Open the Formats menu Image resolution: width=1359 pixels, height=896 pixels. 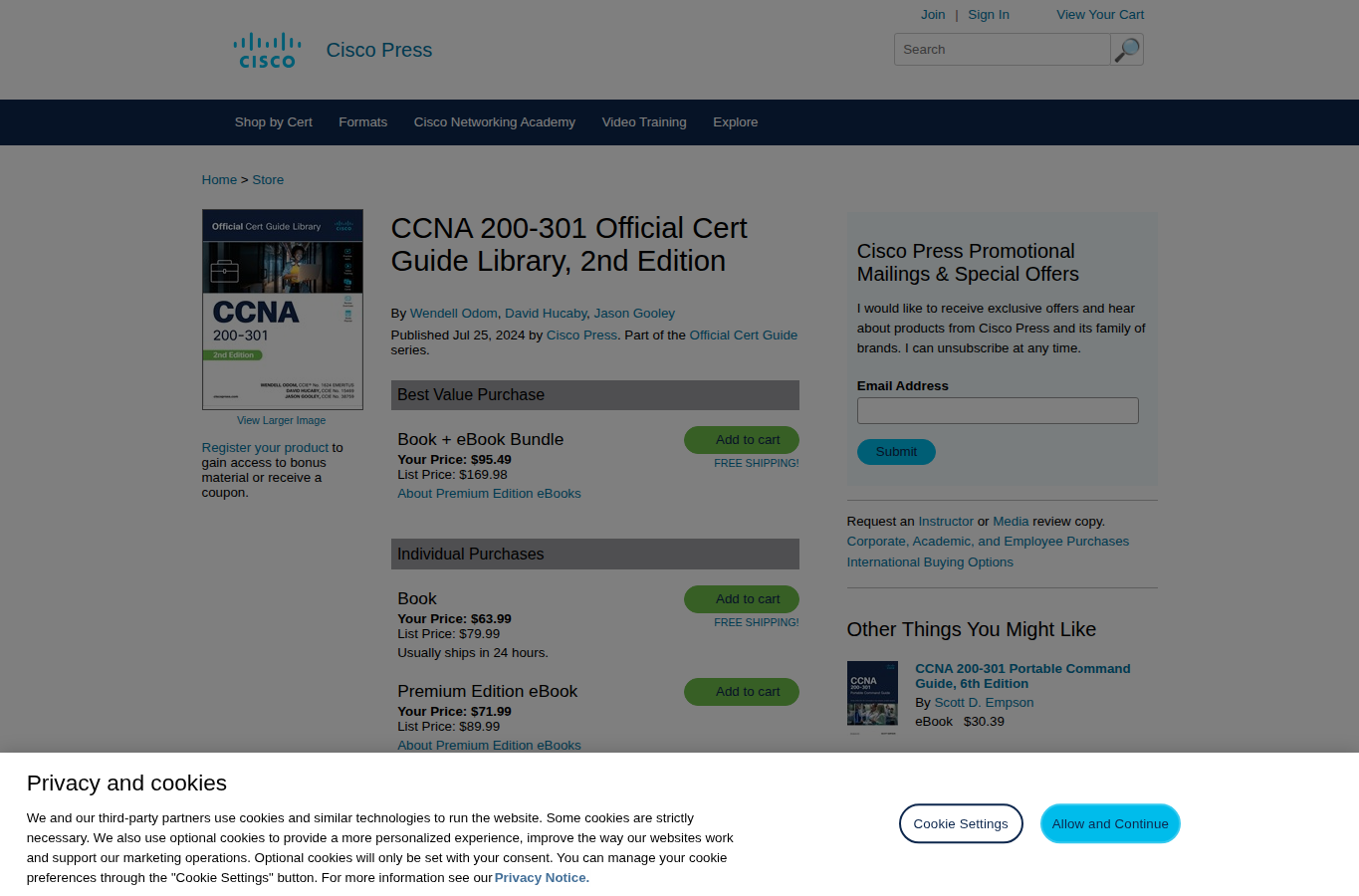362,122
